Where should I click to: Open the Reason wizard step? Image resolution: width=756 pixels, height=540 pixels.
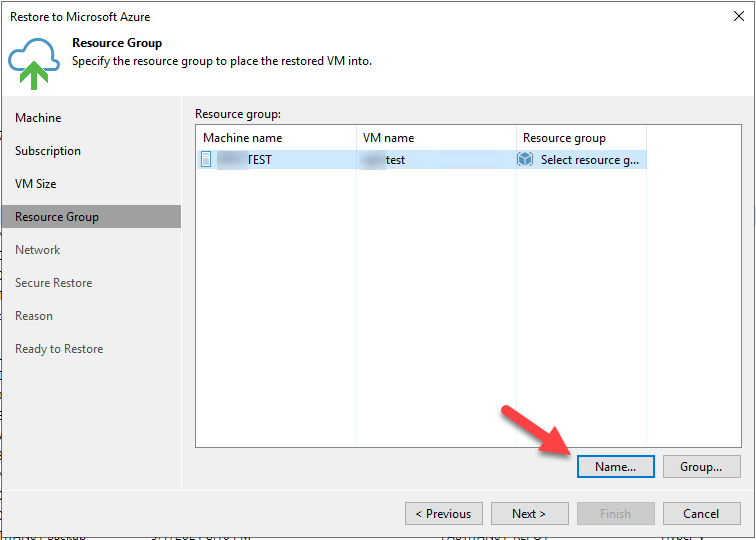[x=34, y=316]
